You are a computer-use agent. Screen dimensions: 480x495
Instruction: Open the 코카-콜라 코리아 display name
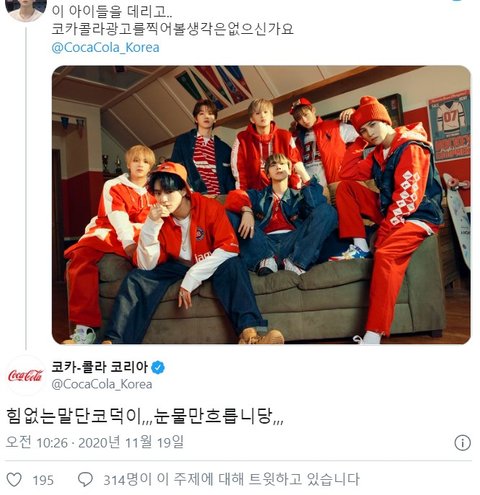(x=99, y=367)
